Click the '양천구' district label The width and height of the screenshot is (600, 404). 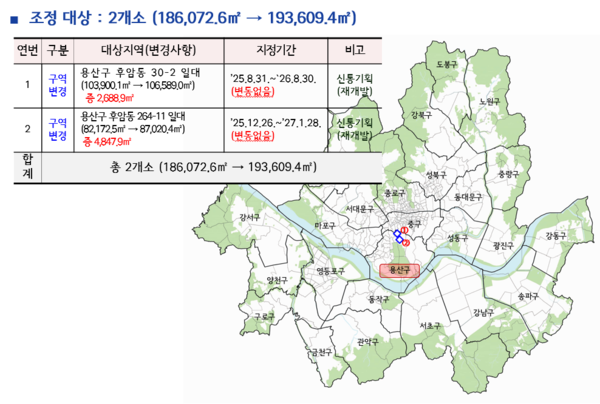[277, 280]
